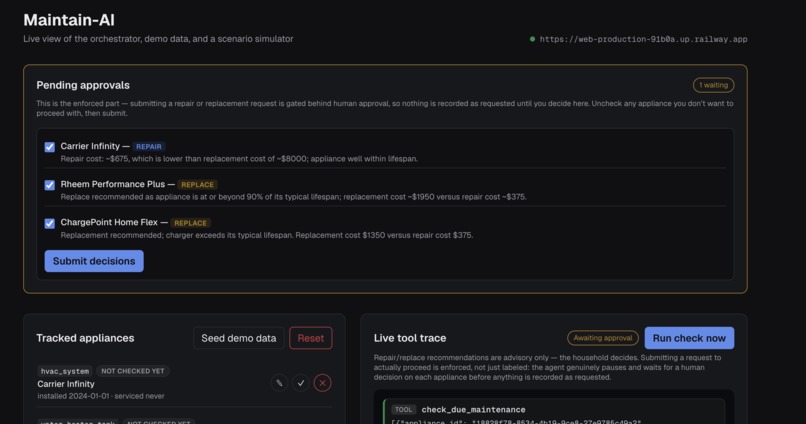
Task: Uncheck the Rheem Performance Plus checkbox
Action: 49,185
